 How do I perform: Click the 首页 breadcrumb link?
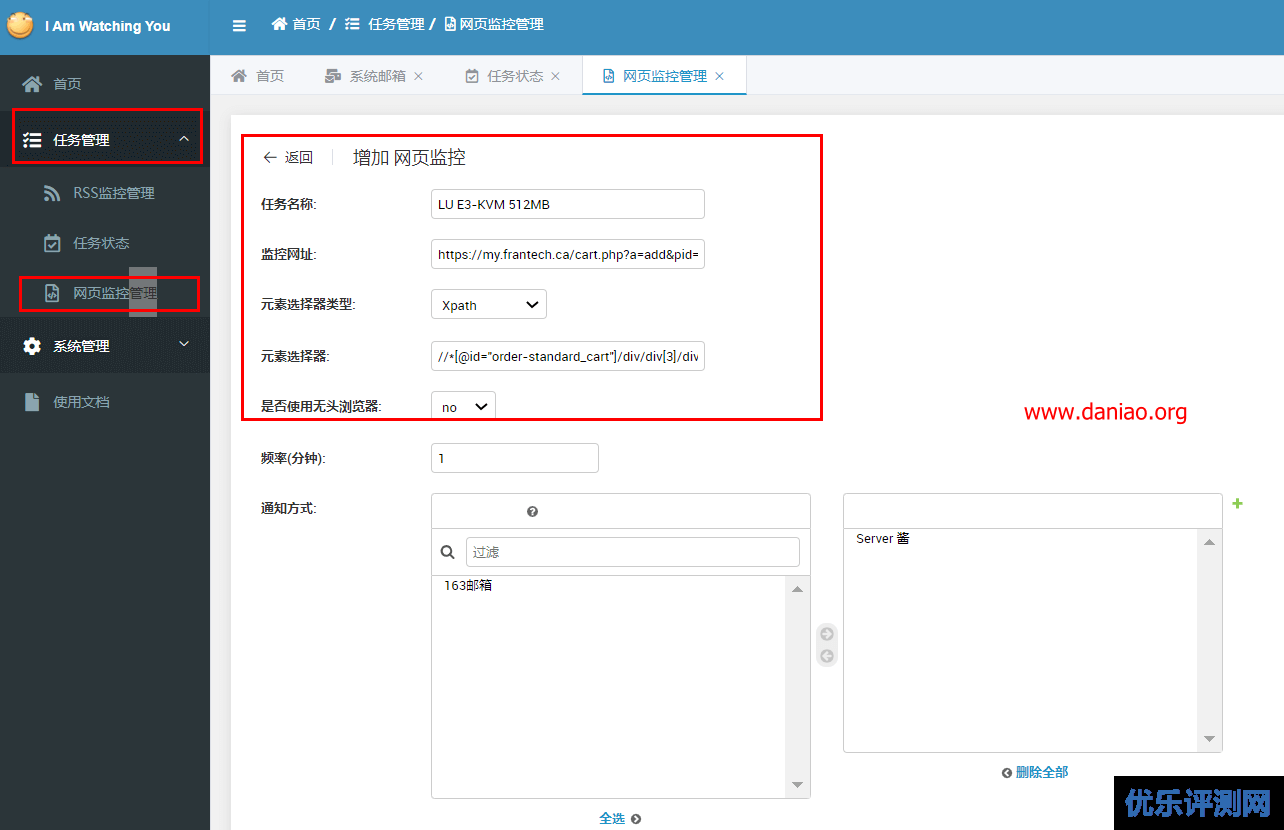tap(307, 24)
